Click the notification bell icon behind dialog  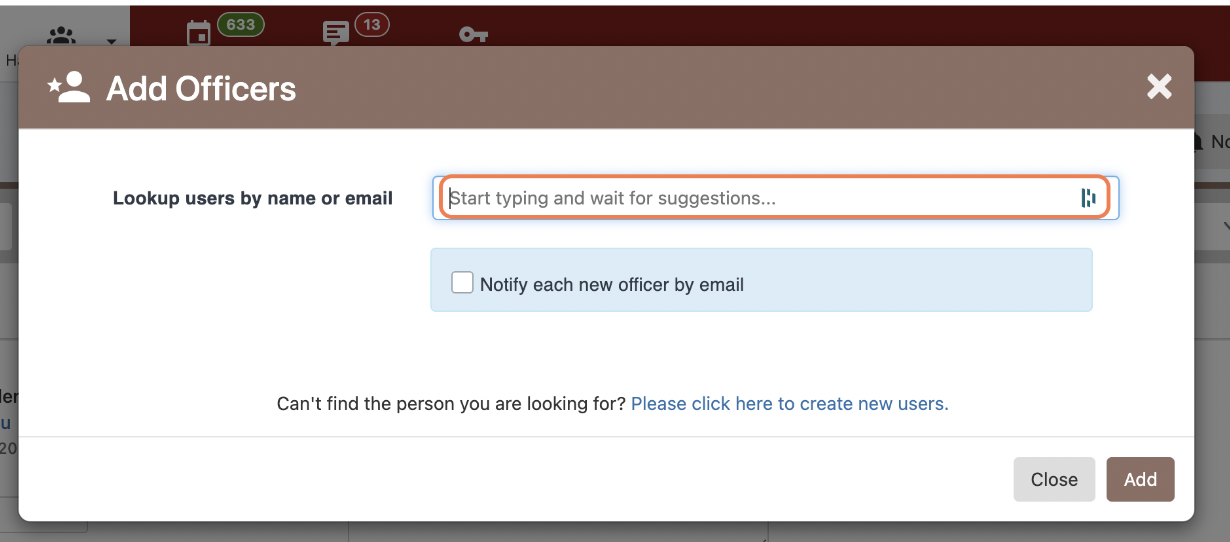[x=1199, y=142]
